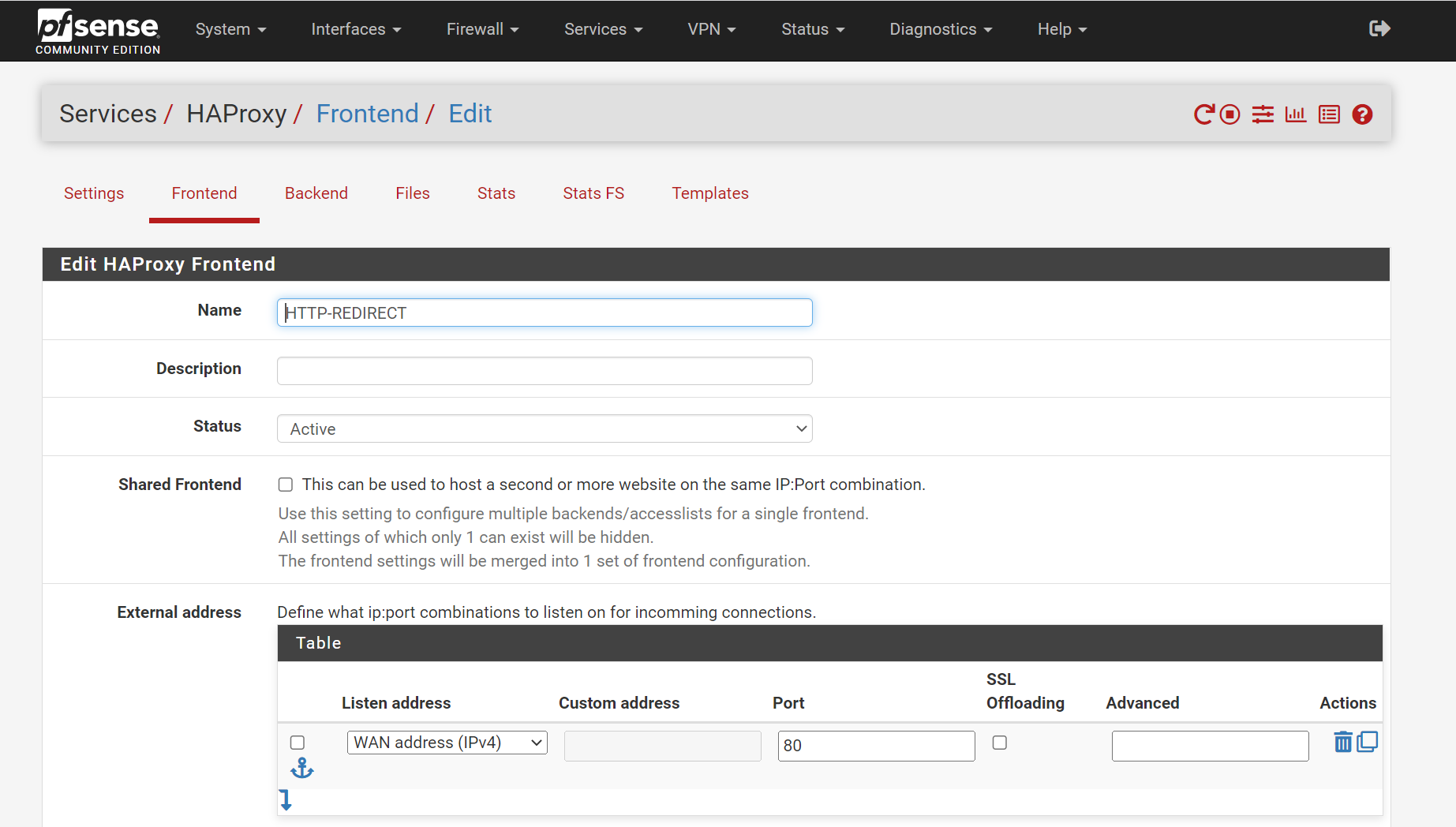Viewport: 1456px width, 827px height.
Task: Click the Frontend breadcrumb link
Action: (368, 114)
